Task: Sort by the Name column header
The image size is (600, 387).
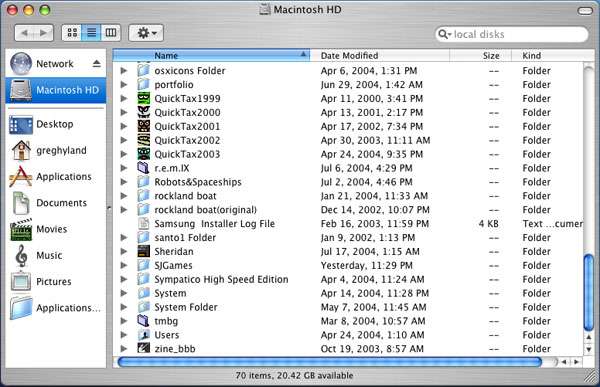Action: pos(211,56)
